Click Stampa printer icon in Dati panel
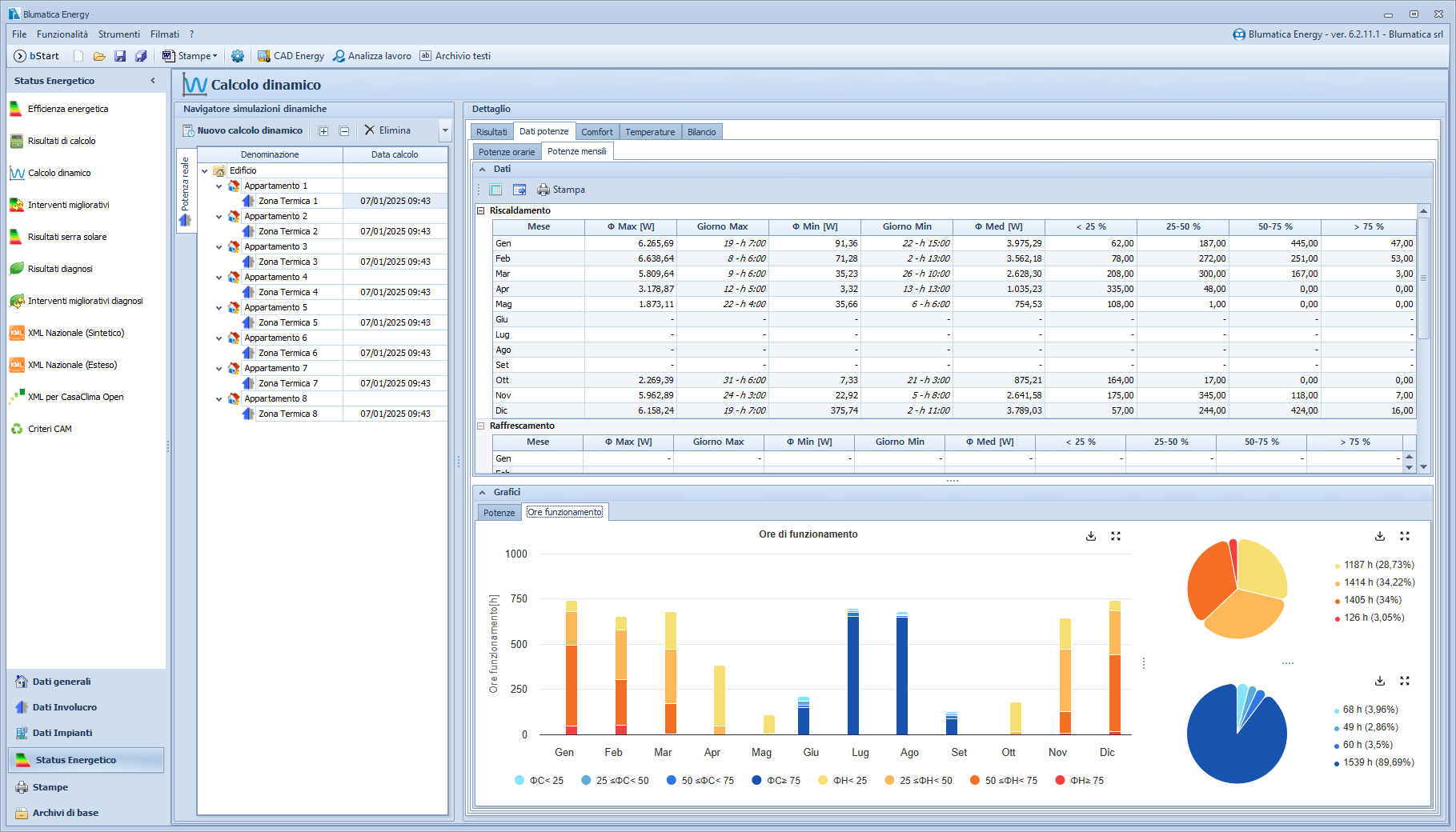Image resolution: width=1456 pixels, height=832 pixels. coord(561,190)
